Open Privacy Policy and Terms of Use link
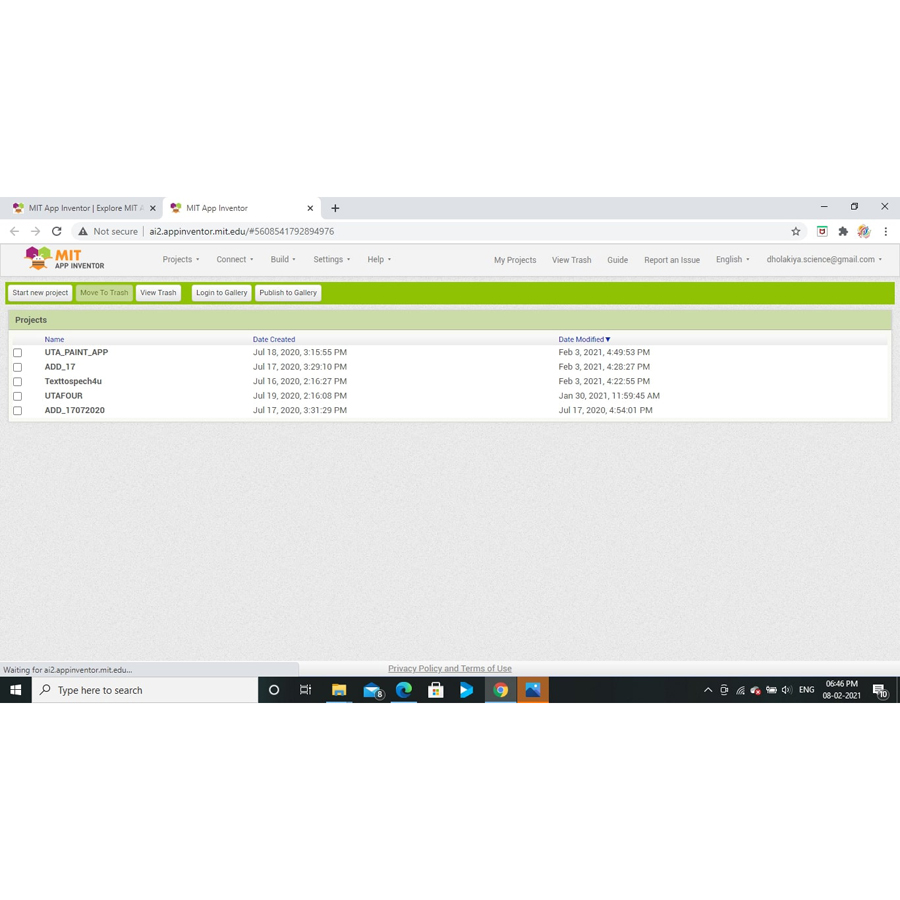 pos(449,669)
